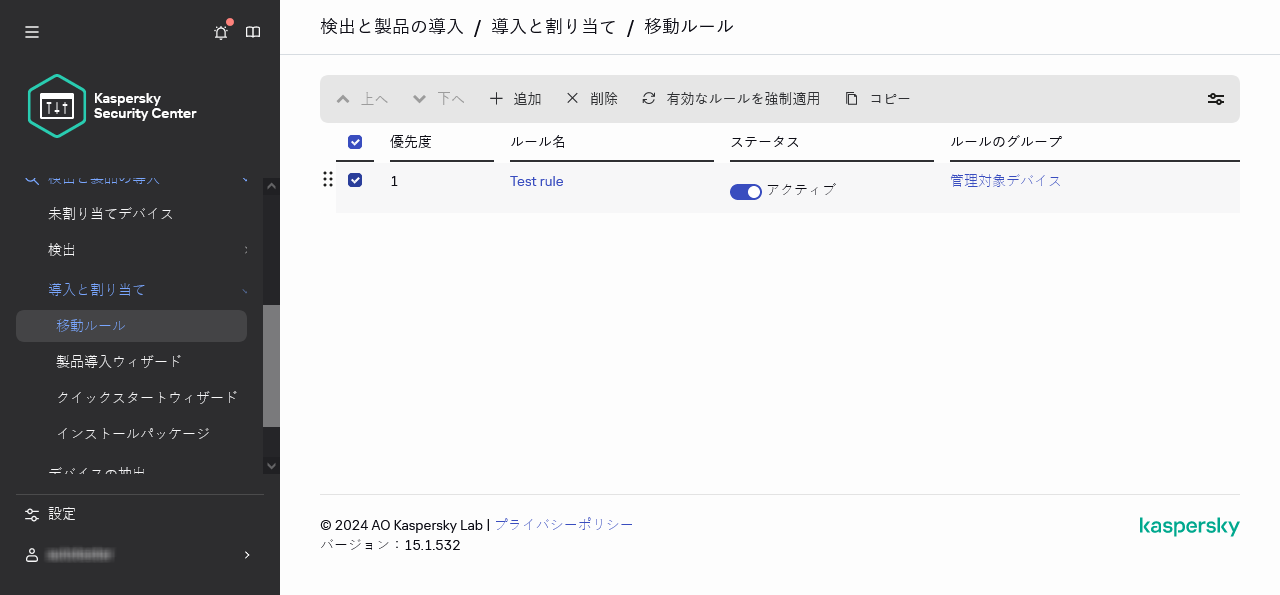The height and width of the screenshot is (595, 1280).
Task: Click the 有効なルールを強制適用 refresh icon
Action: [x=648, y=99]
